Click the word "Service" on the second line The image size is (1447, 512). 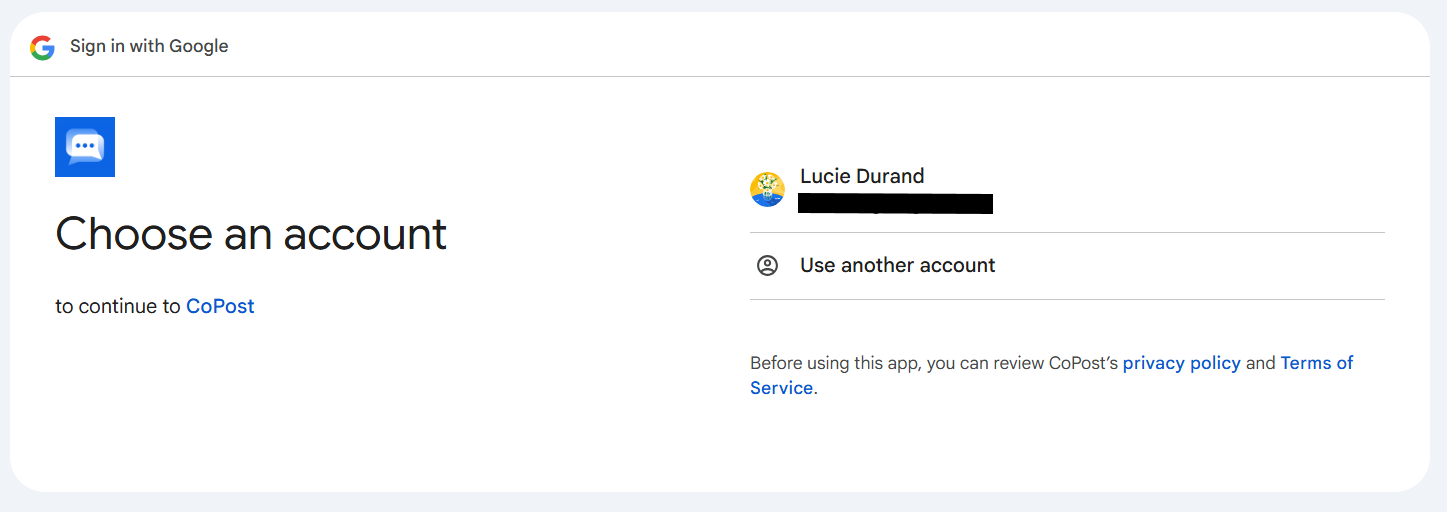point(781,388)
